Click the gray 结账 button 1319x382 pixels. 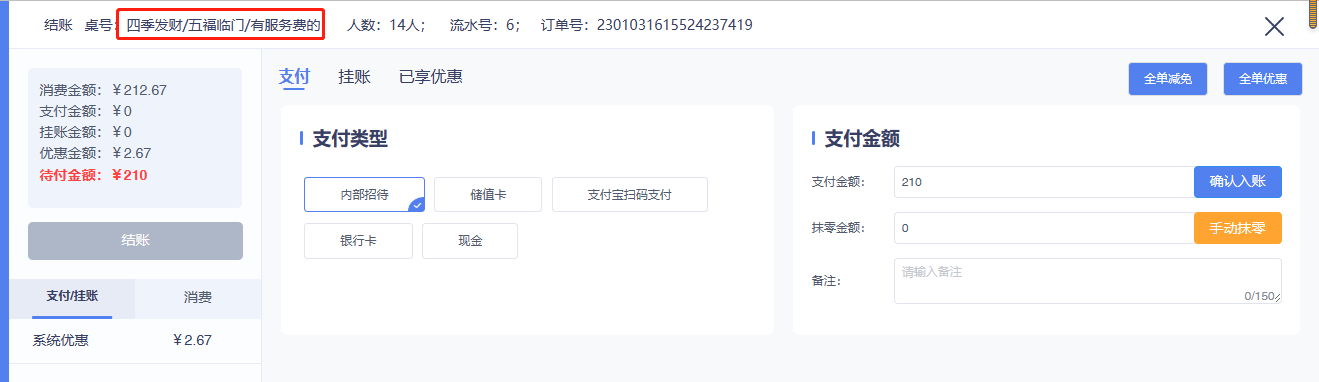[x=136, y=241]
